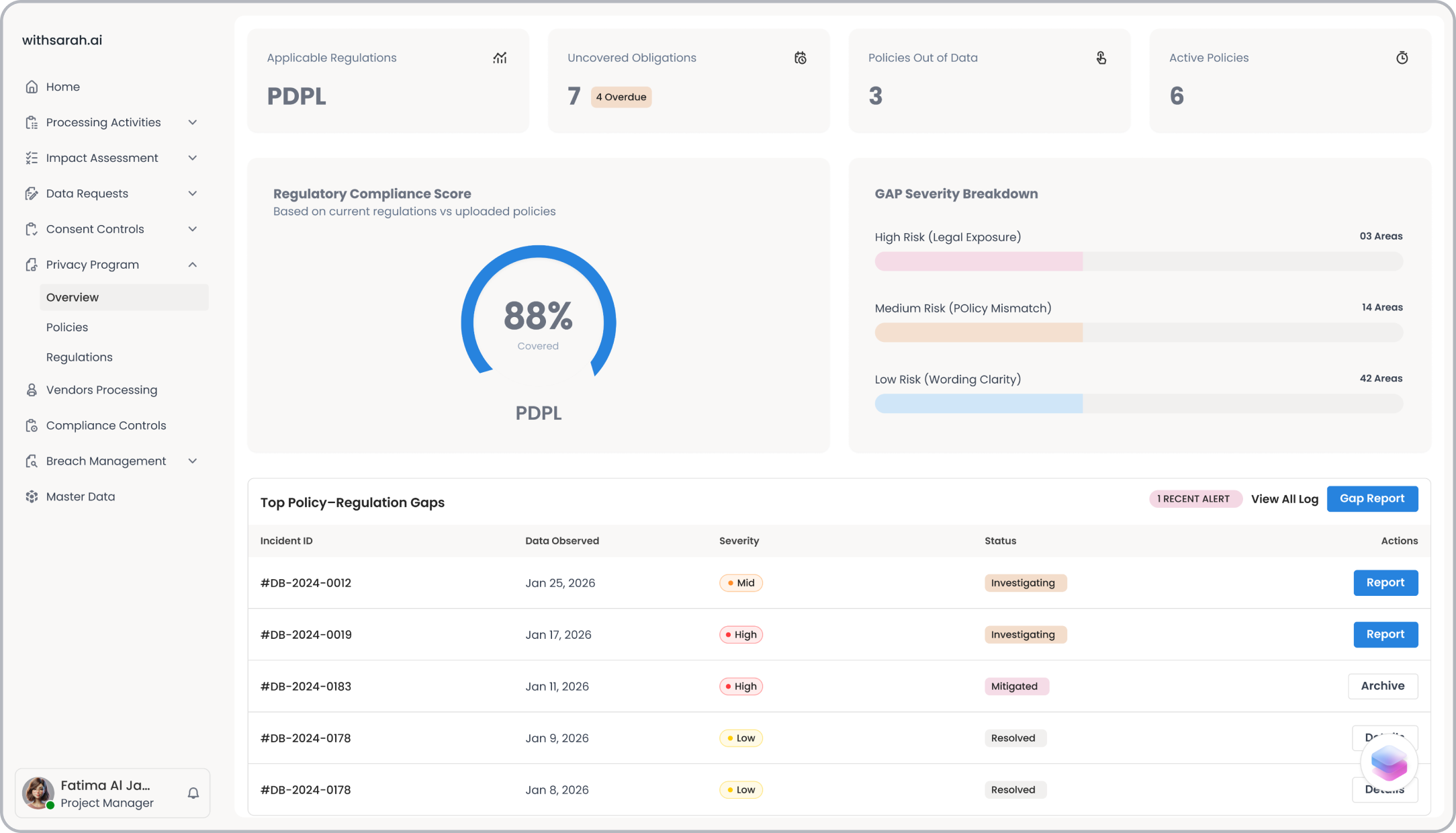The width and height of the screenshot is (1456, 833).
Task: Click the Master Data gear icon
Action: pos(32,496)
